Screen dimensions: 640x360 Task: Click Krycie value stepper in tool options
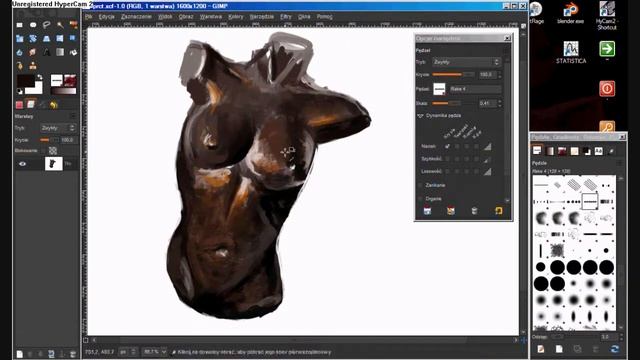500,75
